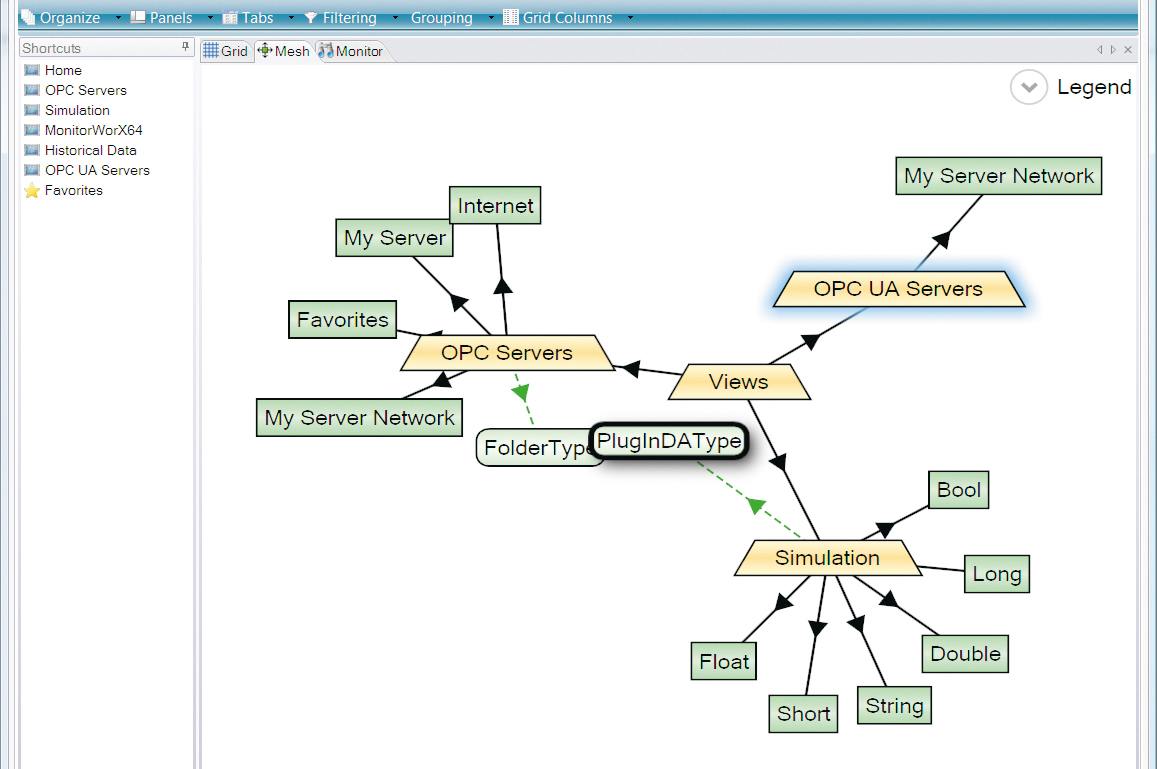Open the Organize dropdown menu
1157x769 pixels.
pyautogui.click(x=71, y=18)
